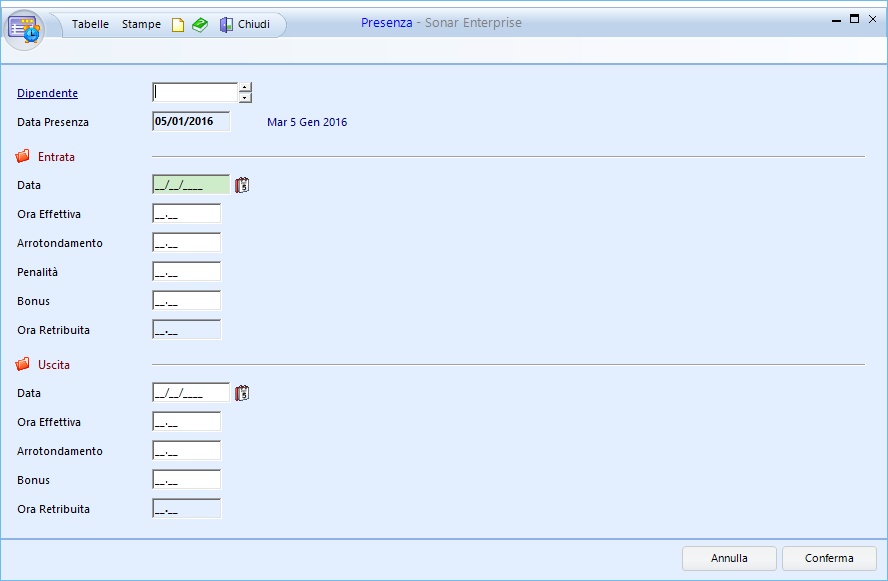888x581 pixels.
Task: Select the Uscita Bonus time field
Action: (x=186, y=480)
